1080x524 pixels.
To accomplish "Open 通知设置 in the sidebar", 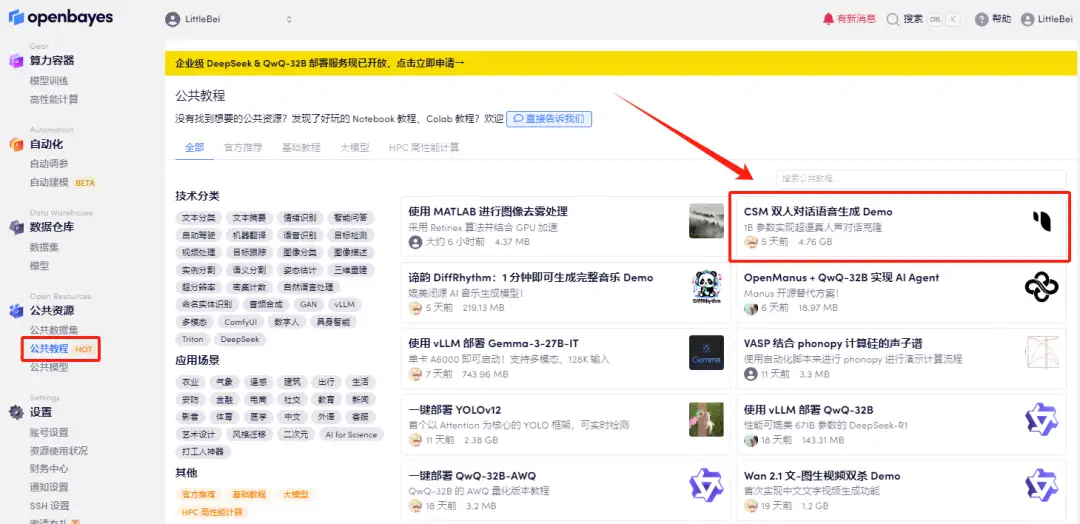I will coord(49,488).
